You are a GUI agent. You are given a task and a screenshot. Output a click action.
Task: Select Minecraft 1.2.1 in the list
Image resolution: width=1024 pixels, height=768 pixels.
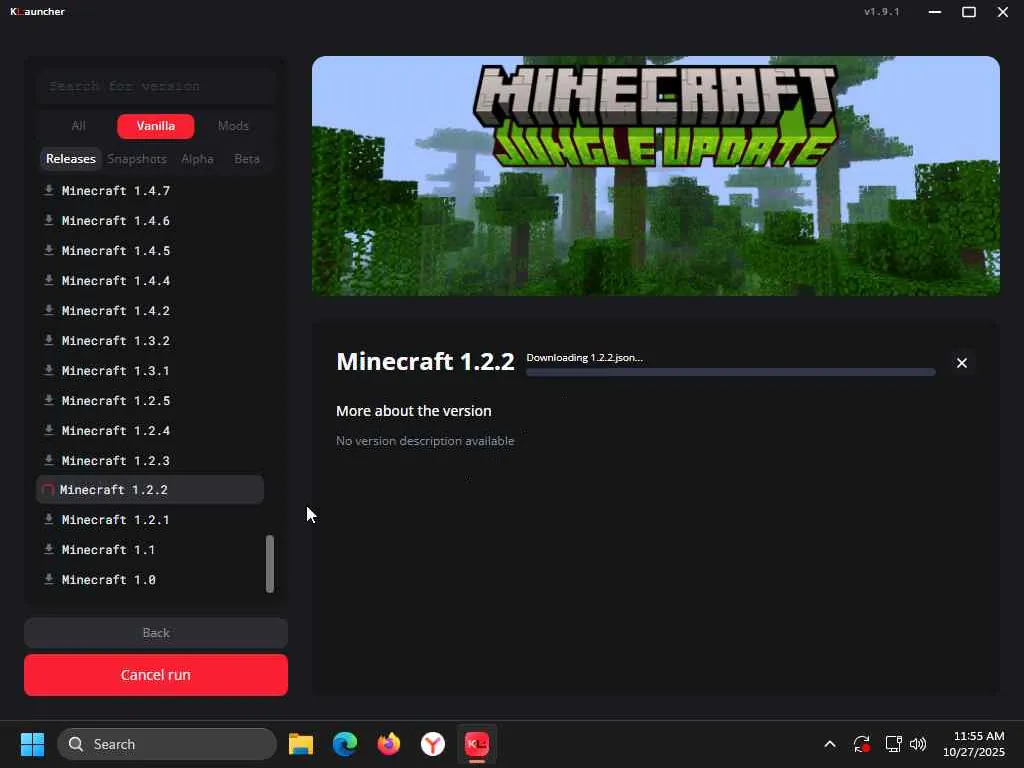(x=150, y=520)
